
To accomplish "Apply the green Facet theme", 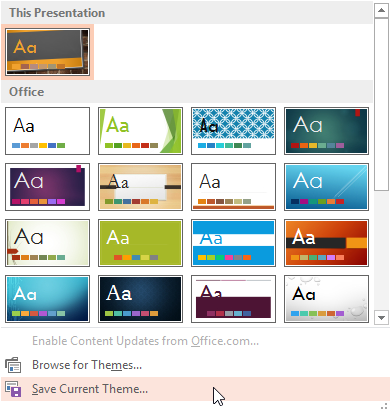I will [140, 131].
